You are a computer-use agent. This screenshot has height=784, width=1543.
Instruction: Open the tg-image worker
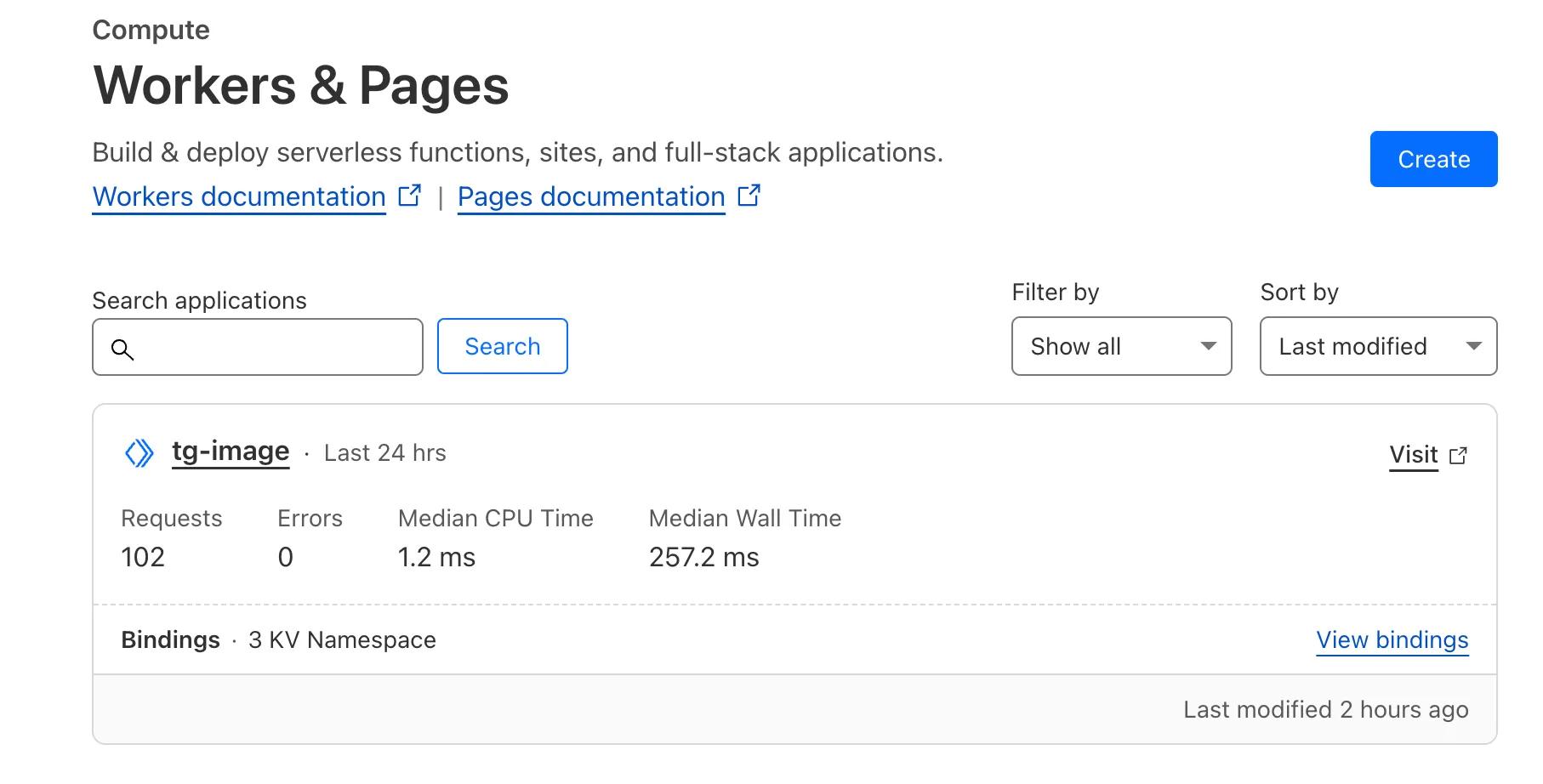[231, 452]
